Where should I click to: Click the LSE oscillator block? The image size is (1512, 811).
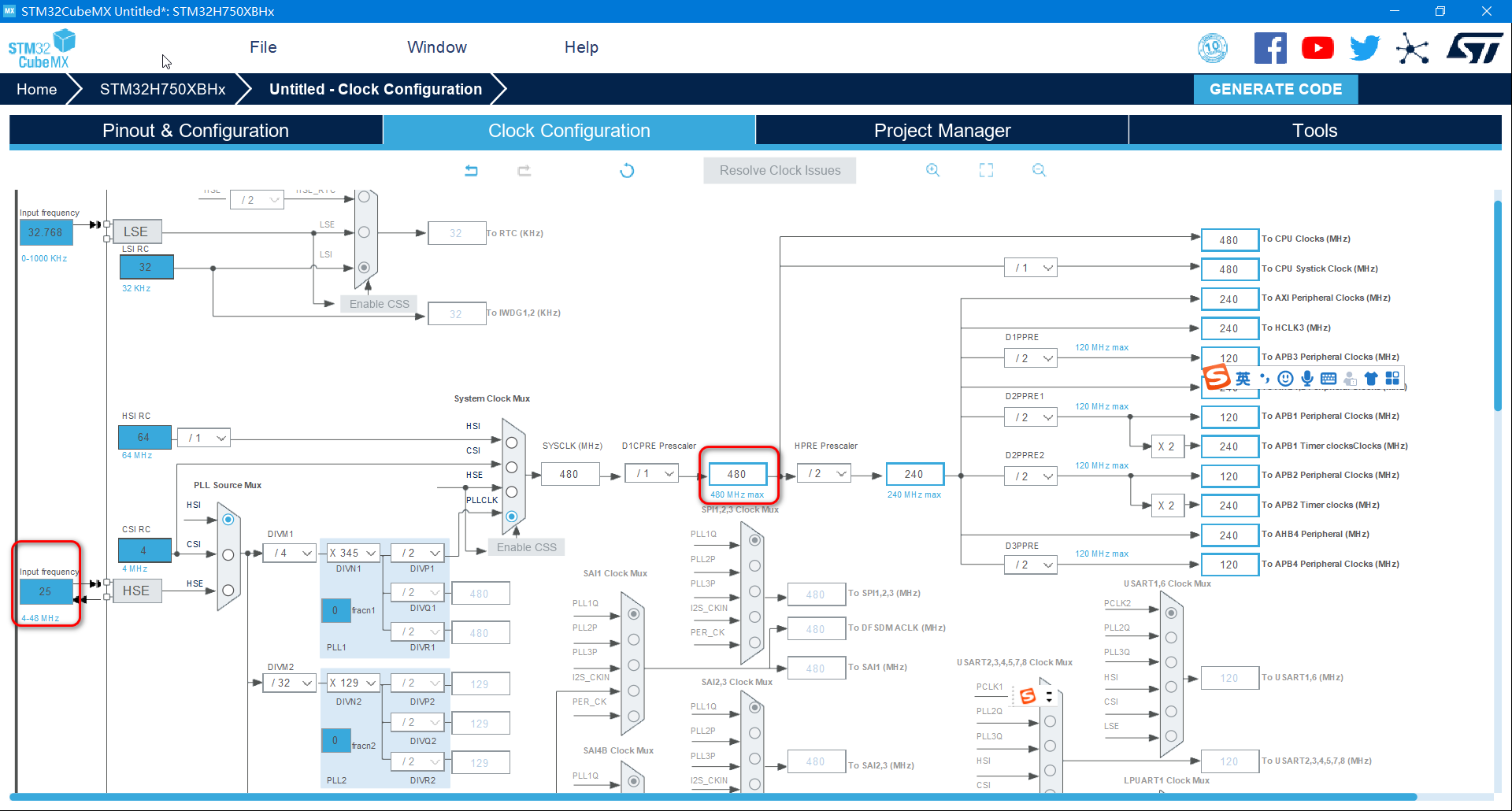[x=137, y=231]
